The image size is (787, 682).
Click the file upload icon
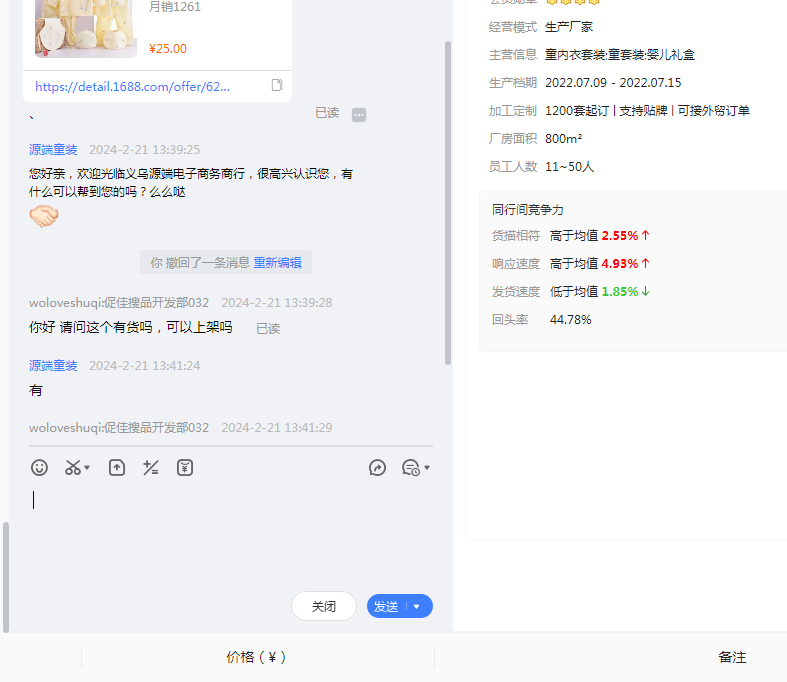click(117, 467)
